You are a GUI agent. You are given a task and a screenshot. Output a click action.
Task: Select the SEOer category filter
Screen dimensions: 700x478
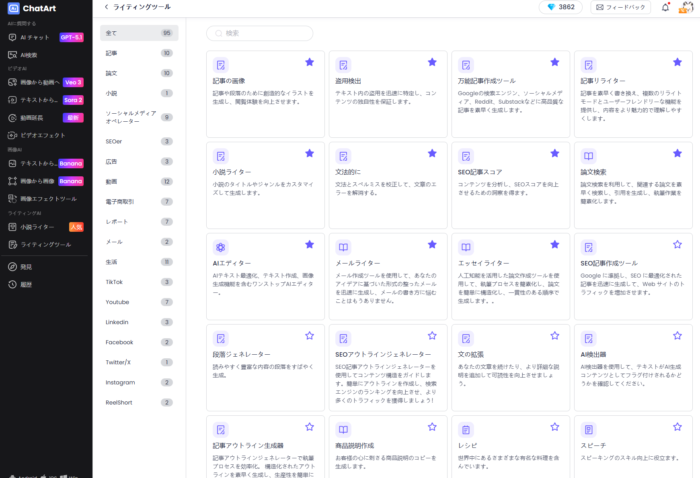pyautogui.click(x=139, y=141)
